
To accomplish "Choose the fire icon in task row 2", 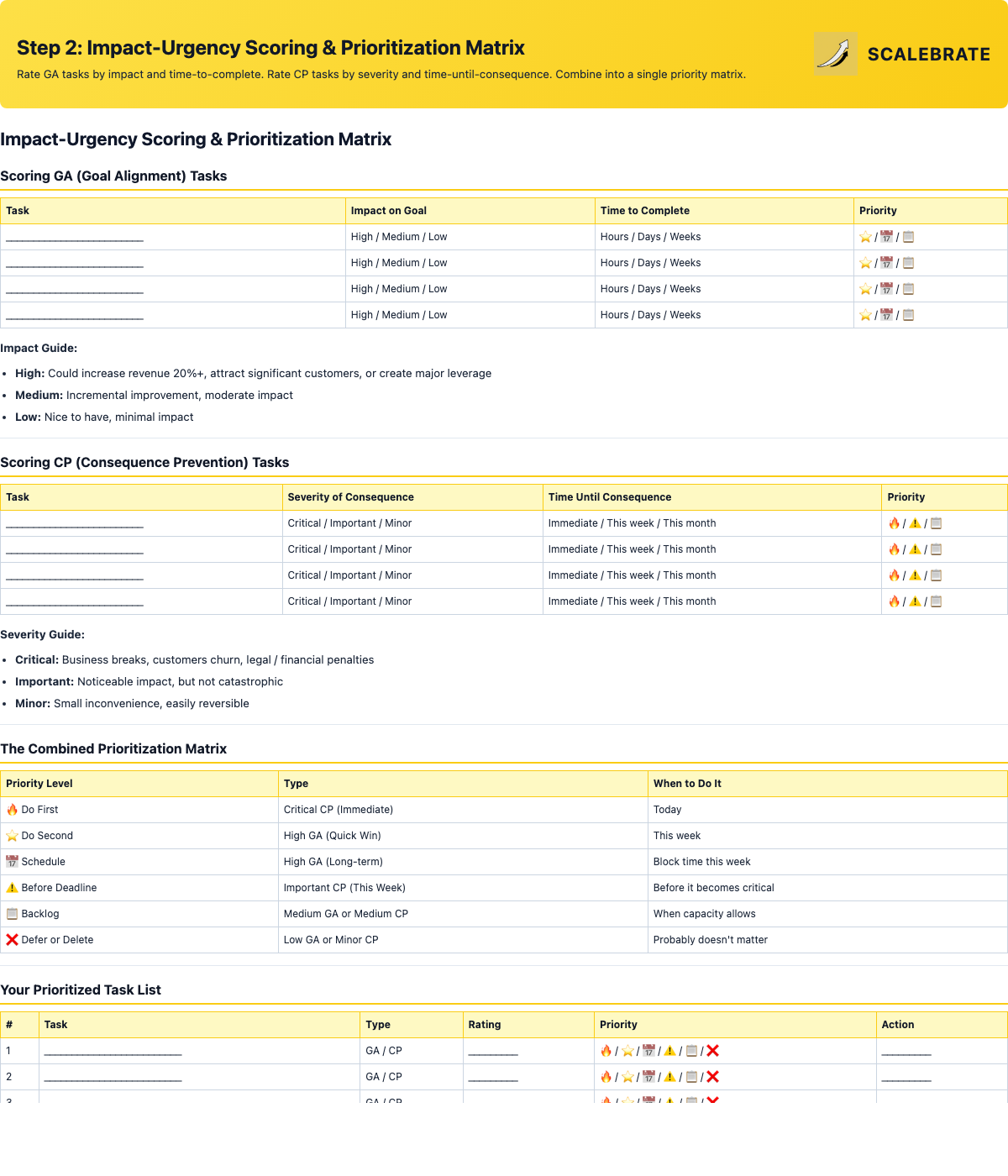I will (606, 1077).
